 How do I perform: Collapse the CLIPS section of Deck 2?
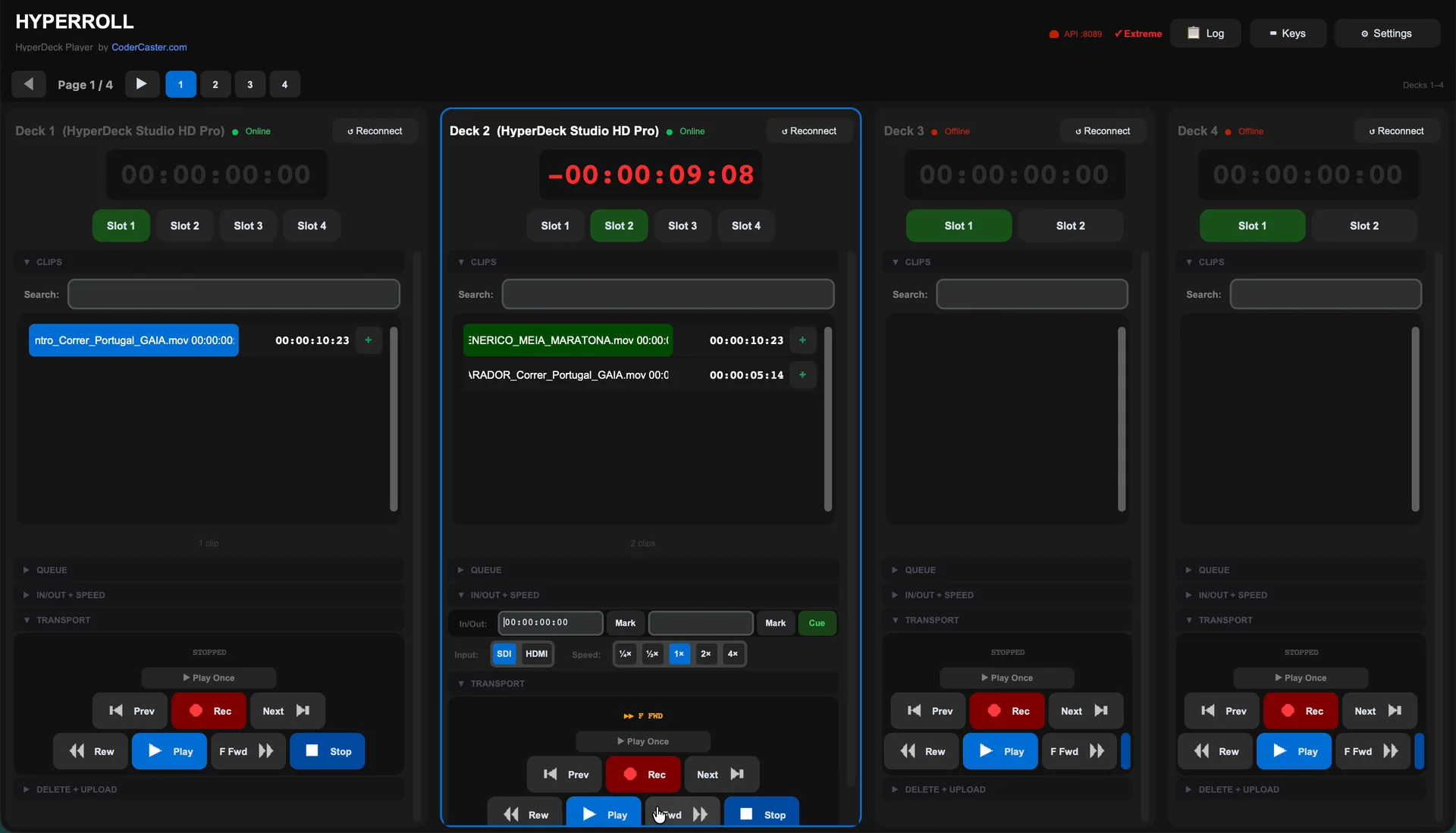point(643,262)
